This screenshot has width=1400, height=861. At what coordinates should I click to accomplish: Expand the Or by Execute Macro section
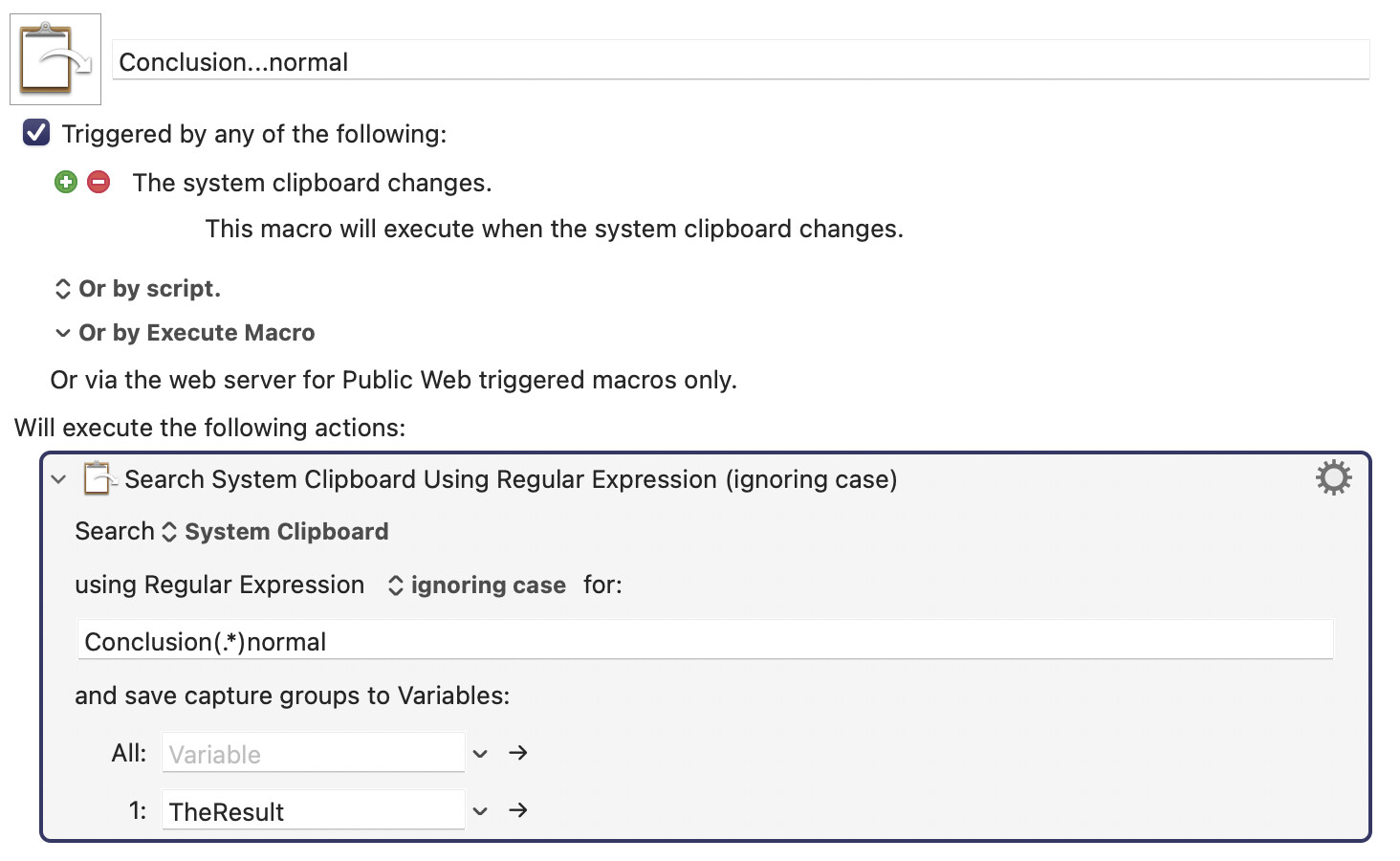click(63, 333)
